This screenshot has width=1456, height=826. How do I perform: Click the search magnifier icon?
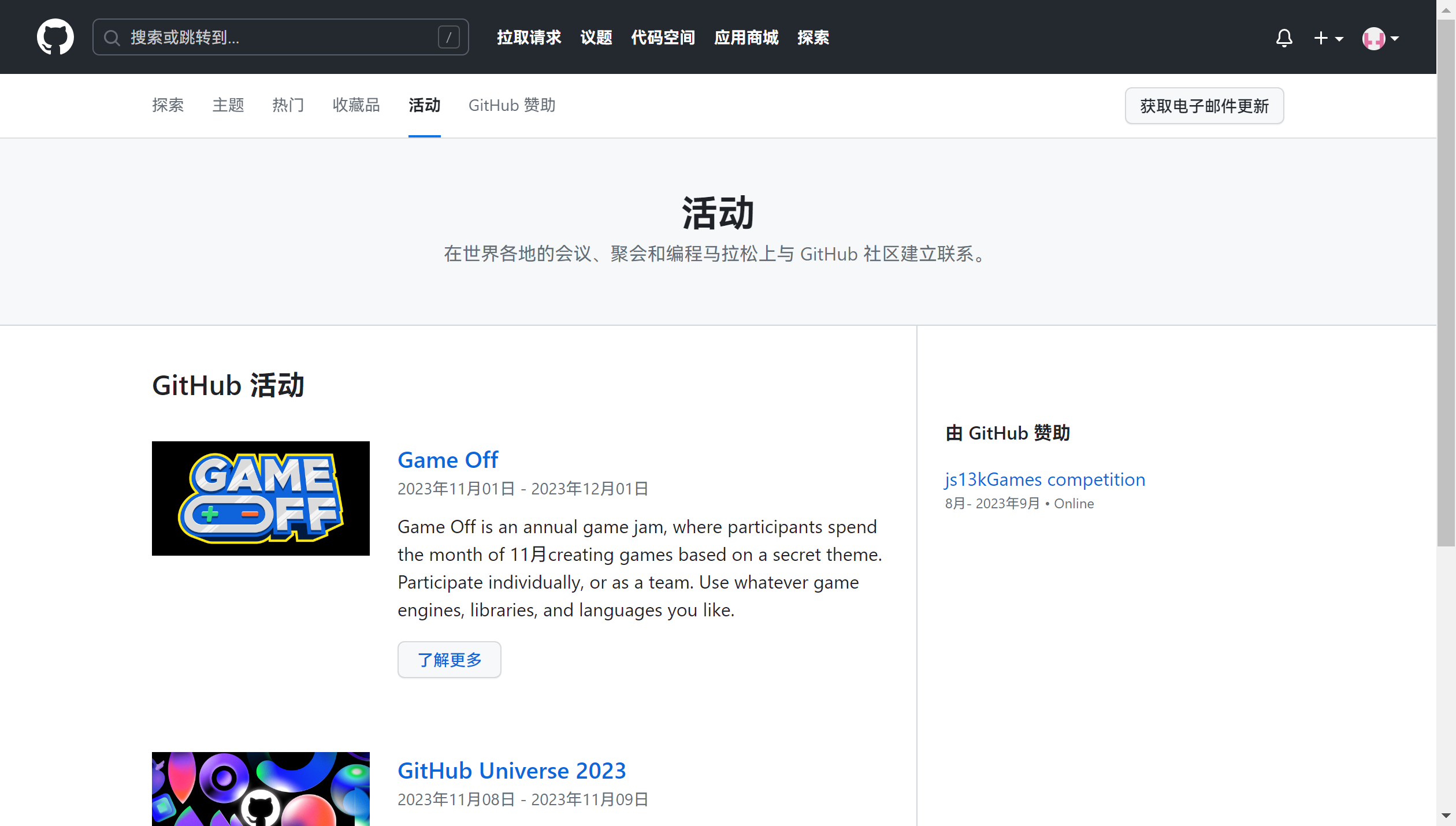coord(112,38)
